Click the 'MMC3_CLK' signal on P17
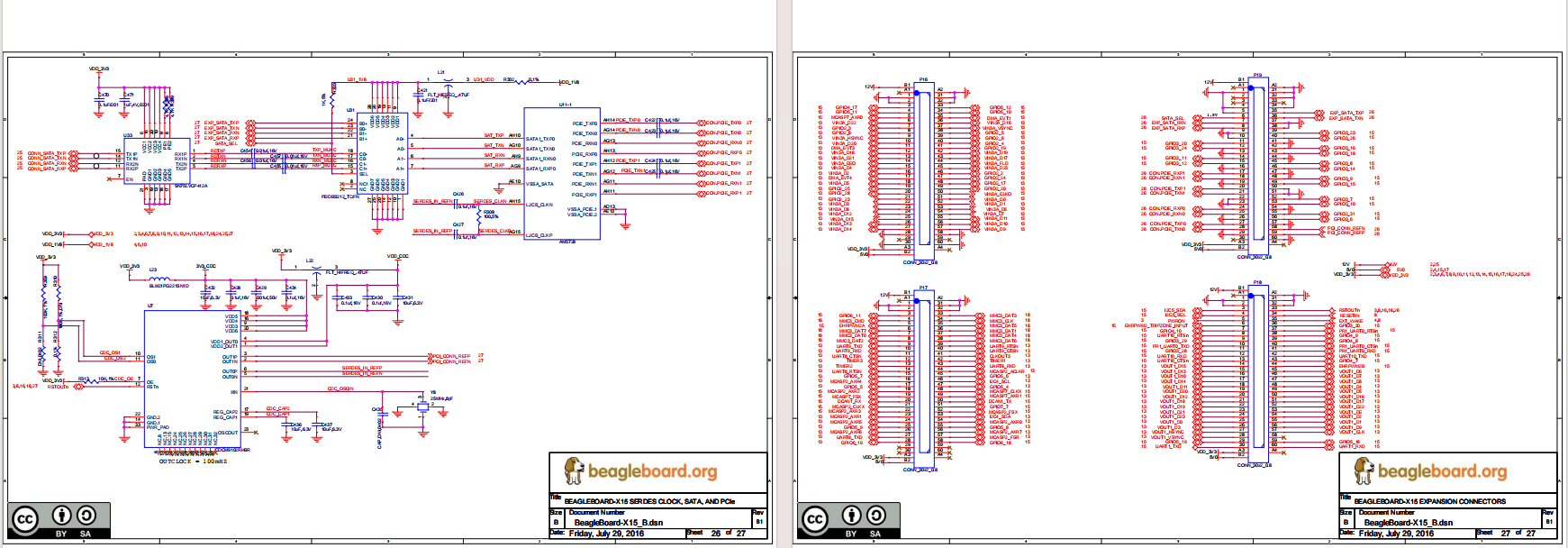 (1002, 321)
